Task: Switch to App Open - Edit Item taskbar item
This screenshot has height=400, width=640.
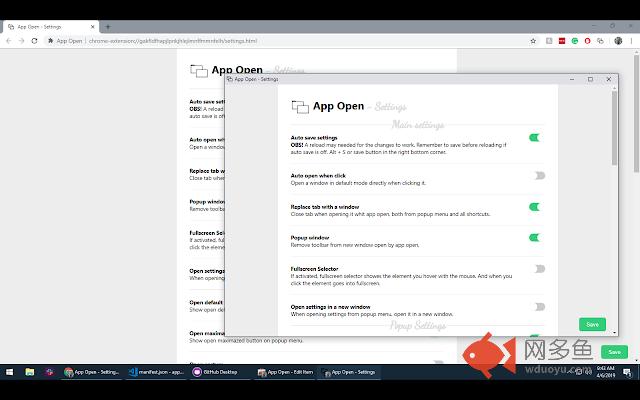Action: 285,372
